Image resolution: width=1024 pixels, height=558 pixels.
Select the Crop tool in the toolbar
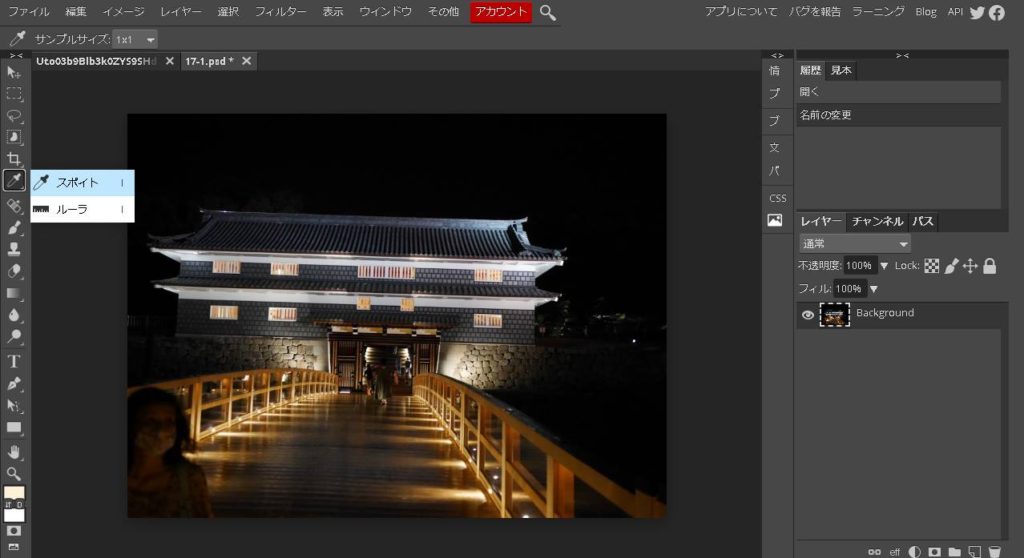[14, 159]
